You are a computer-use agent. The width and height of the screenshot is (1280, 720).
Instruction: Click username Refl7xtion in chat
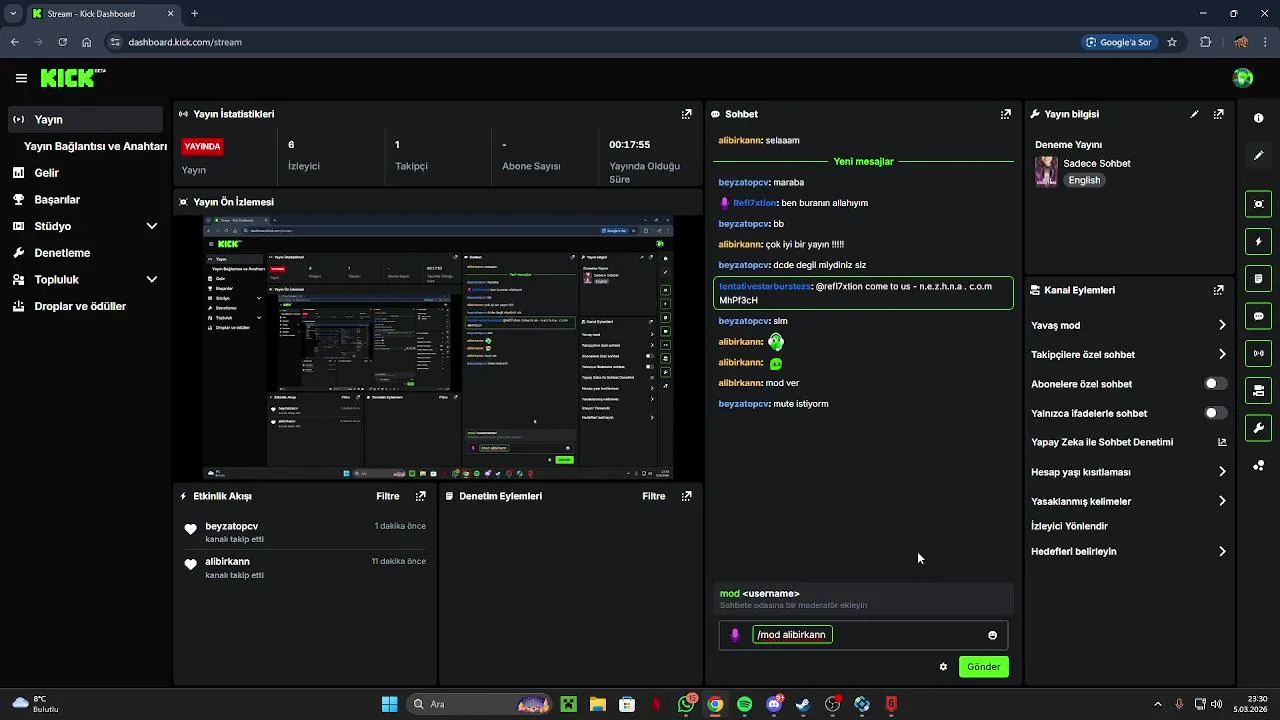coord(756,203)
